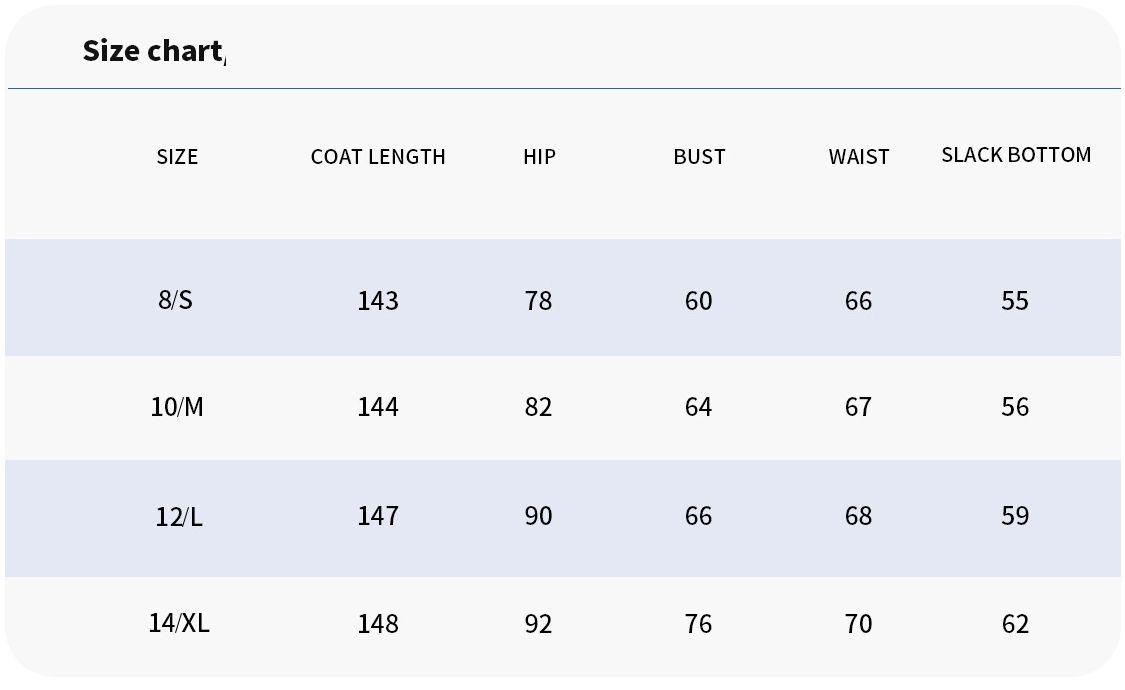Select the SLACK BOTTOM column header
The width and height of the screenshot is (1125, 690).
tap(1016, 155)
